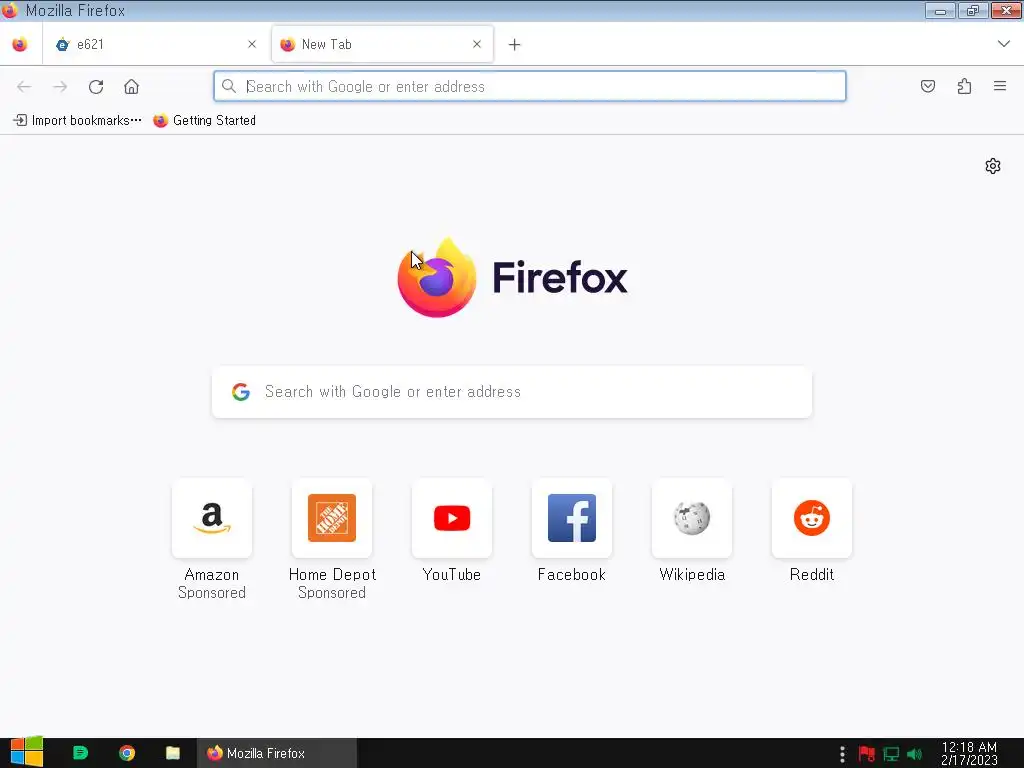The image size is (1024, 768).
Task: Click the Amazon label text
Action: pyautogui.click(x=212, y=575)
